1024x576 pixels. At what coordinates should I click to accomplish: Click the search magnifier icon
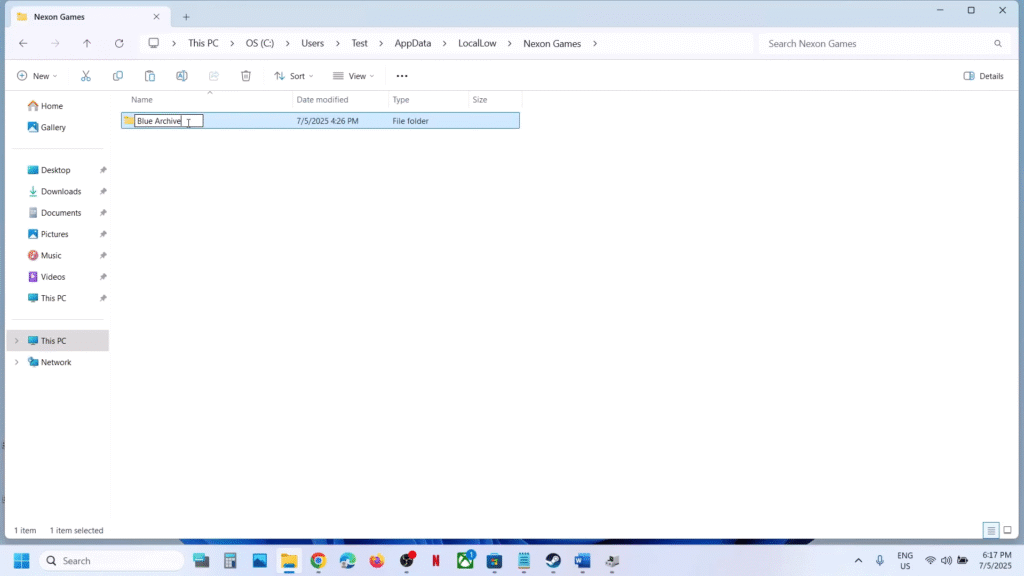998,44
